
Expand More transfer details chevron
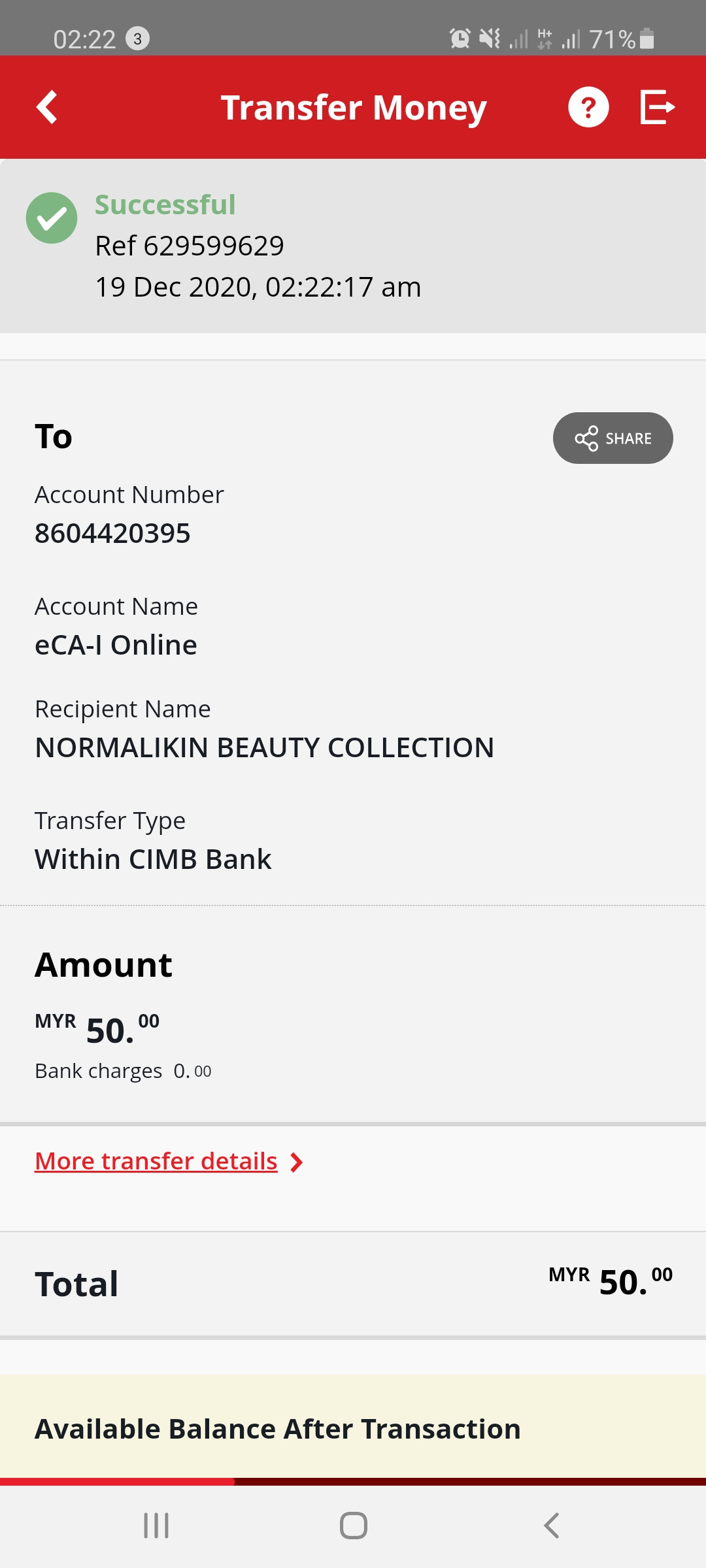pos(296,1162)
